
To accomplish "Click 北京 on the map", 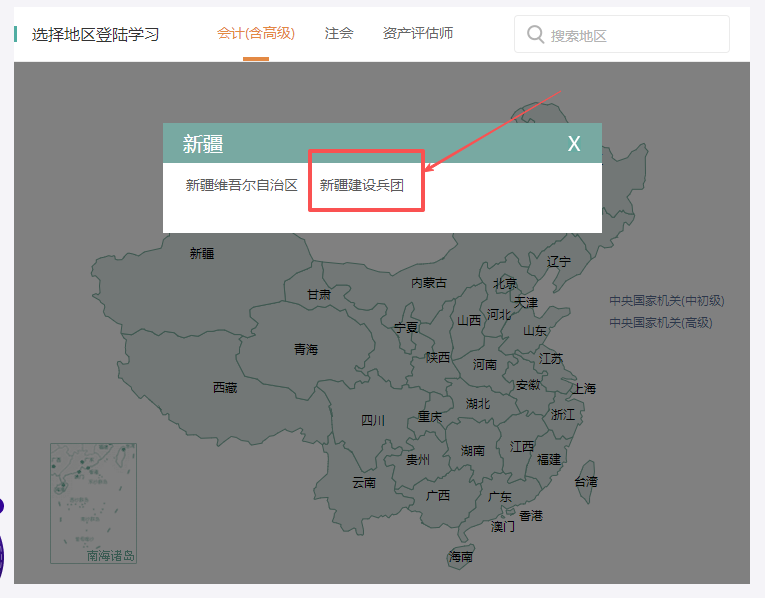I will click(x=504, y=283).
